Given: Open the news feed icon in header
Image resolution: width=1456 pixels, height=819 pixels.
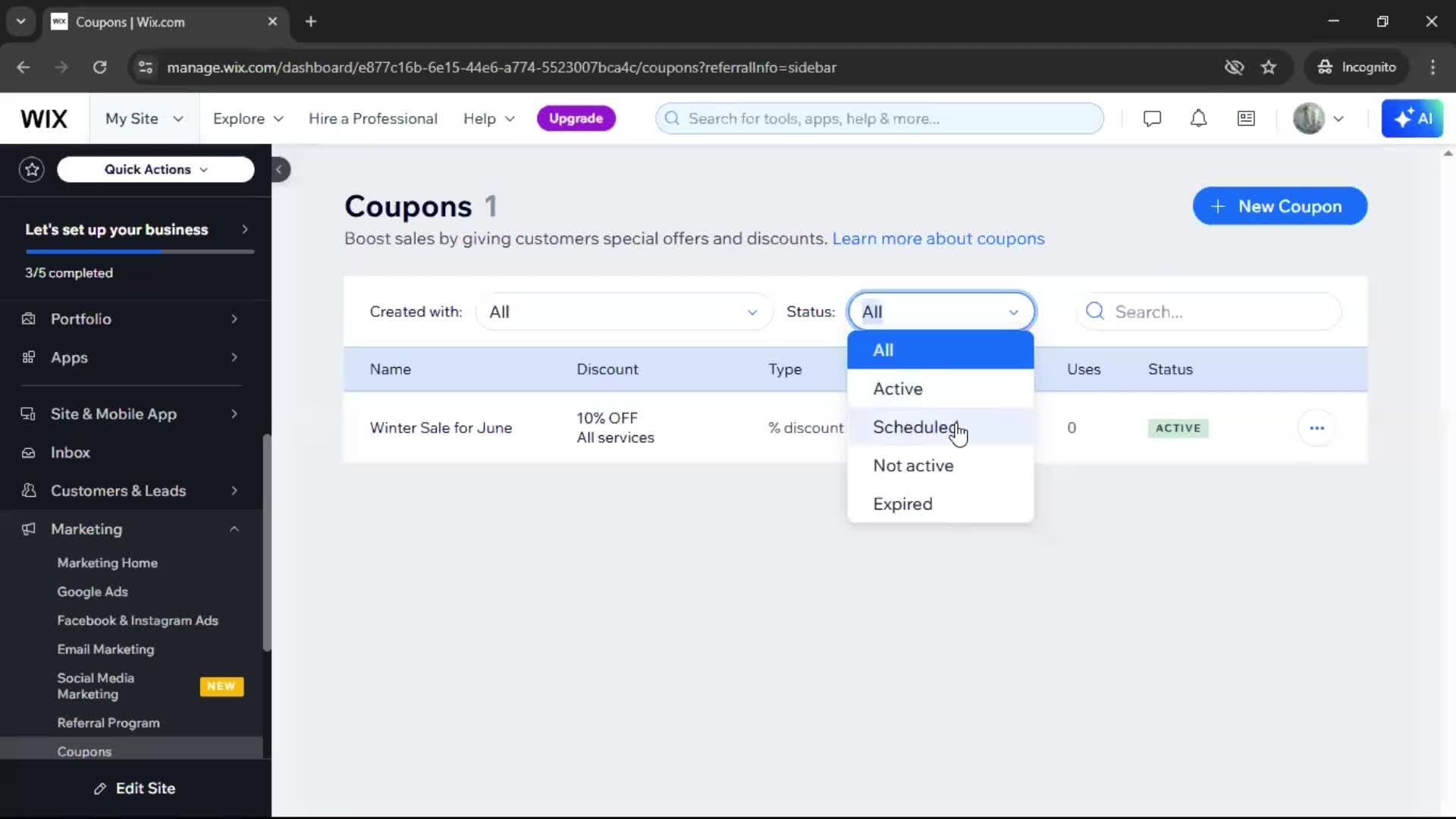Looking at the screenshot, I should [1246, 118].
